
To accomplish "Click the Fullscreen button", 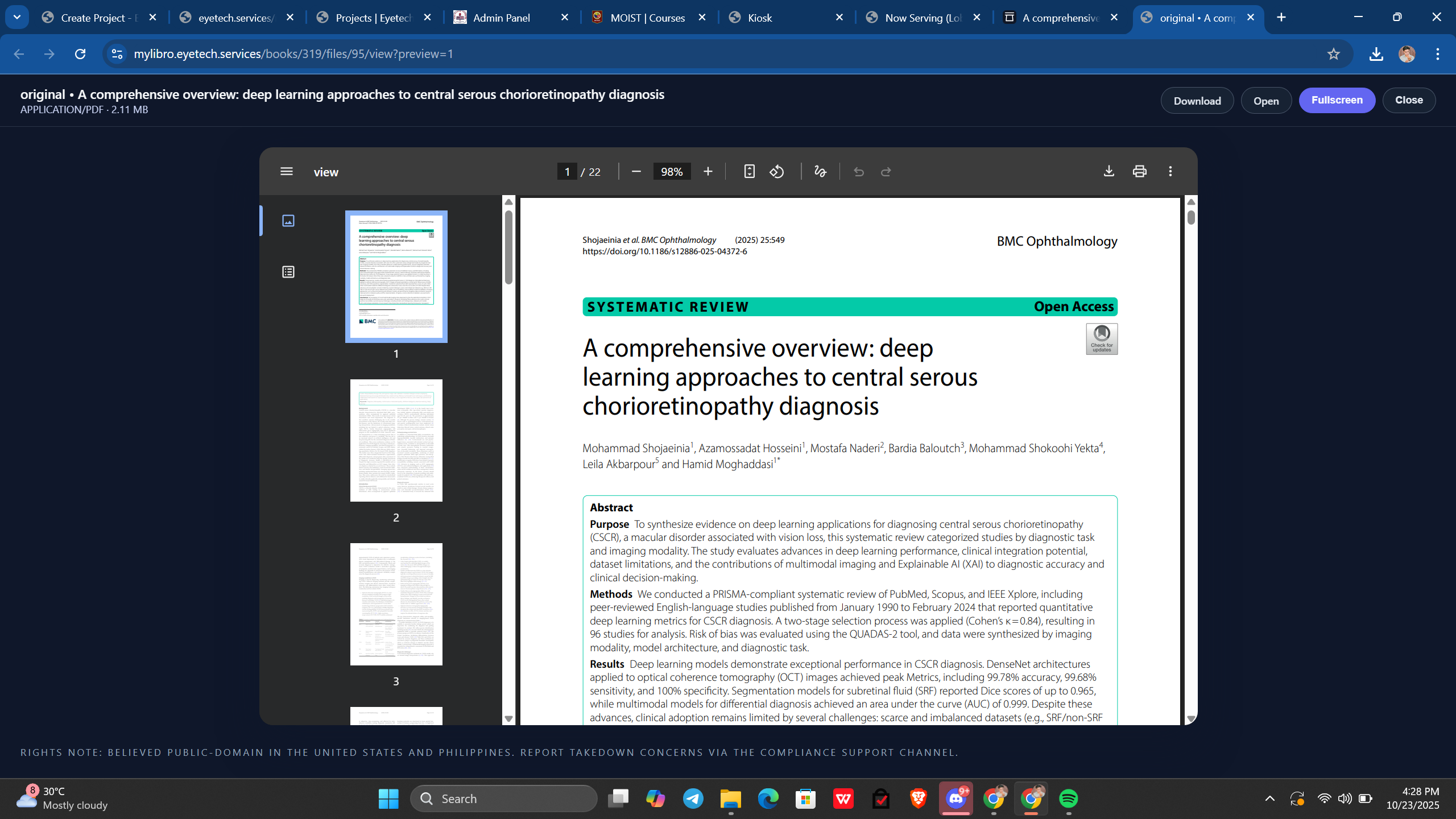I will click(x=1337, y=100).
